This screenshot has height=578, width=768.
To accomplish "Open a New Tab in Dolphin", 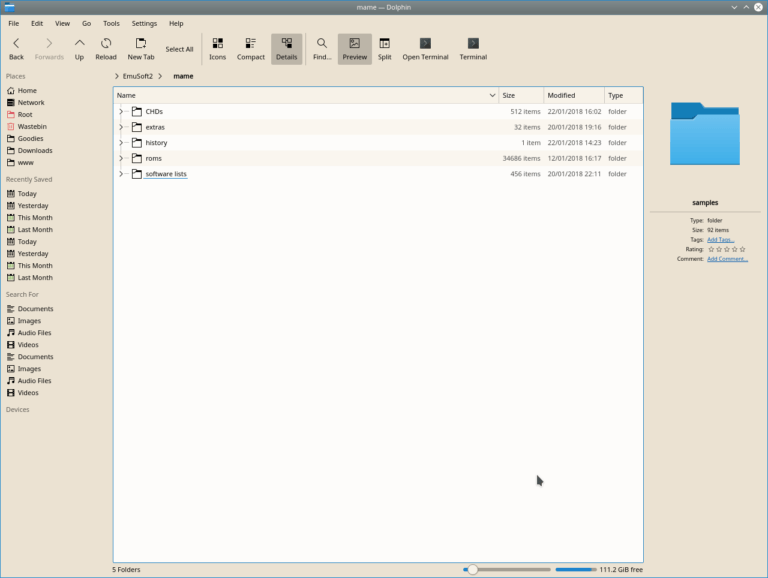I will [x=141, y=48].
